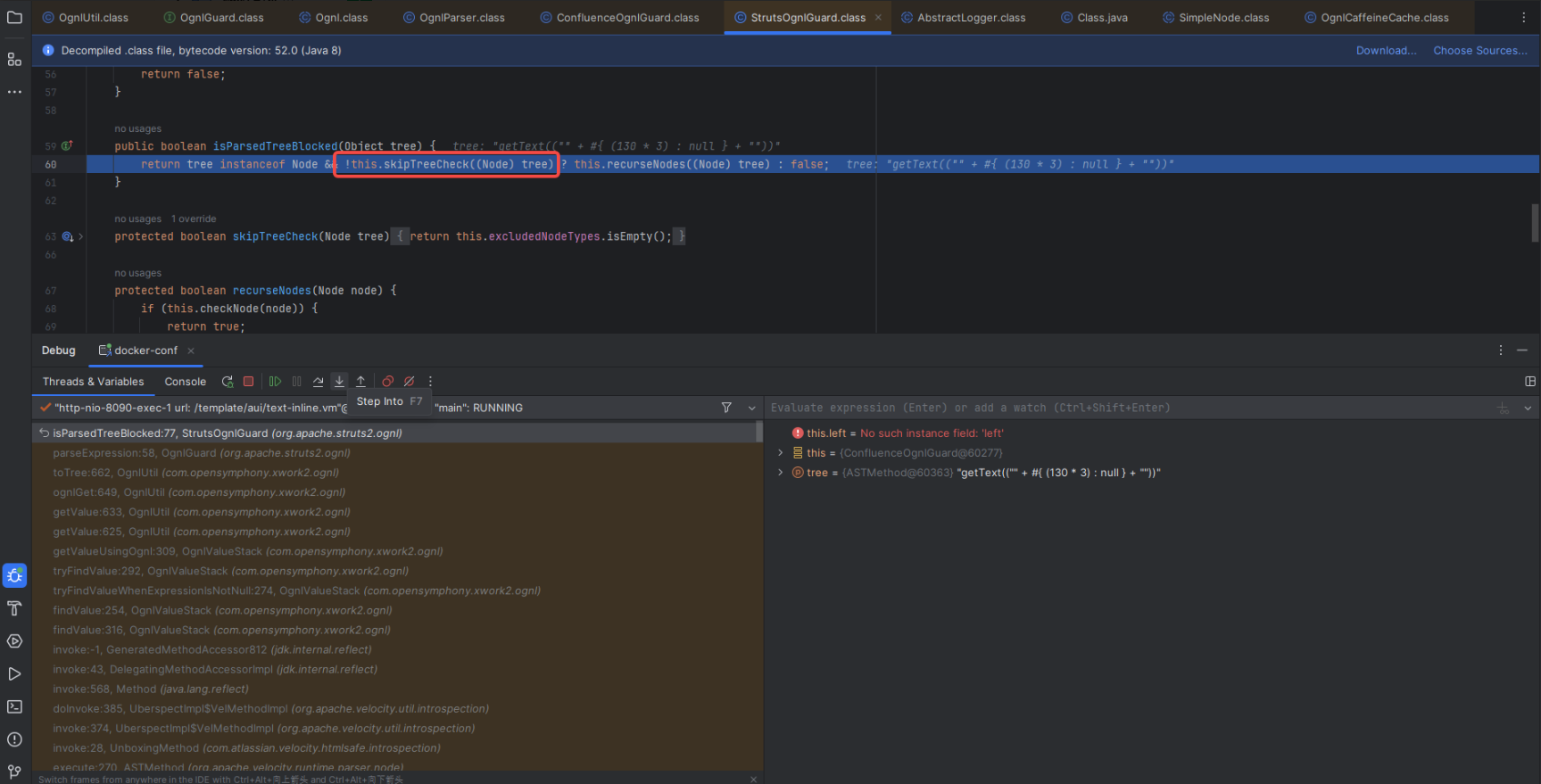Open the Terminal tool window

coord(14,706)
